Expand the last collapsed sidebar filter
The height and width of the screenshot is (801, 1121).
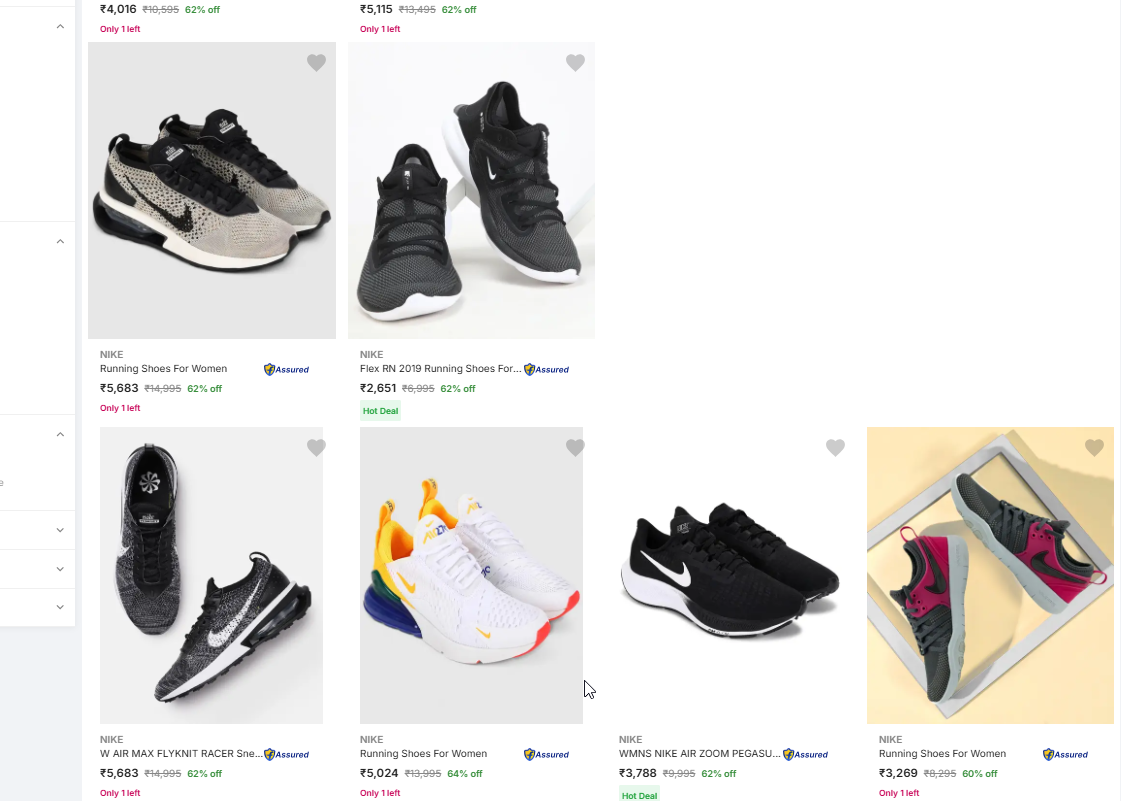pyautogui.click(x=60, y=607)
